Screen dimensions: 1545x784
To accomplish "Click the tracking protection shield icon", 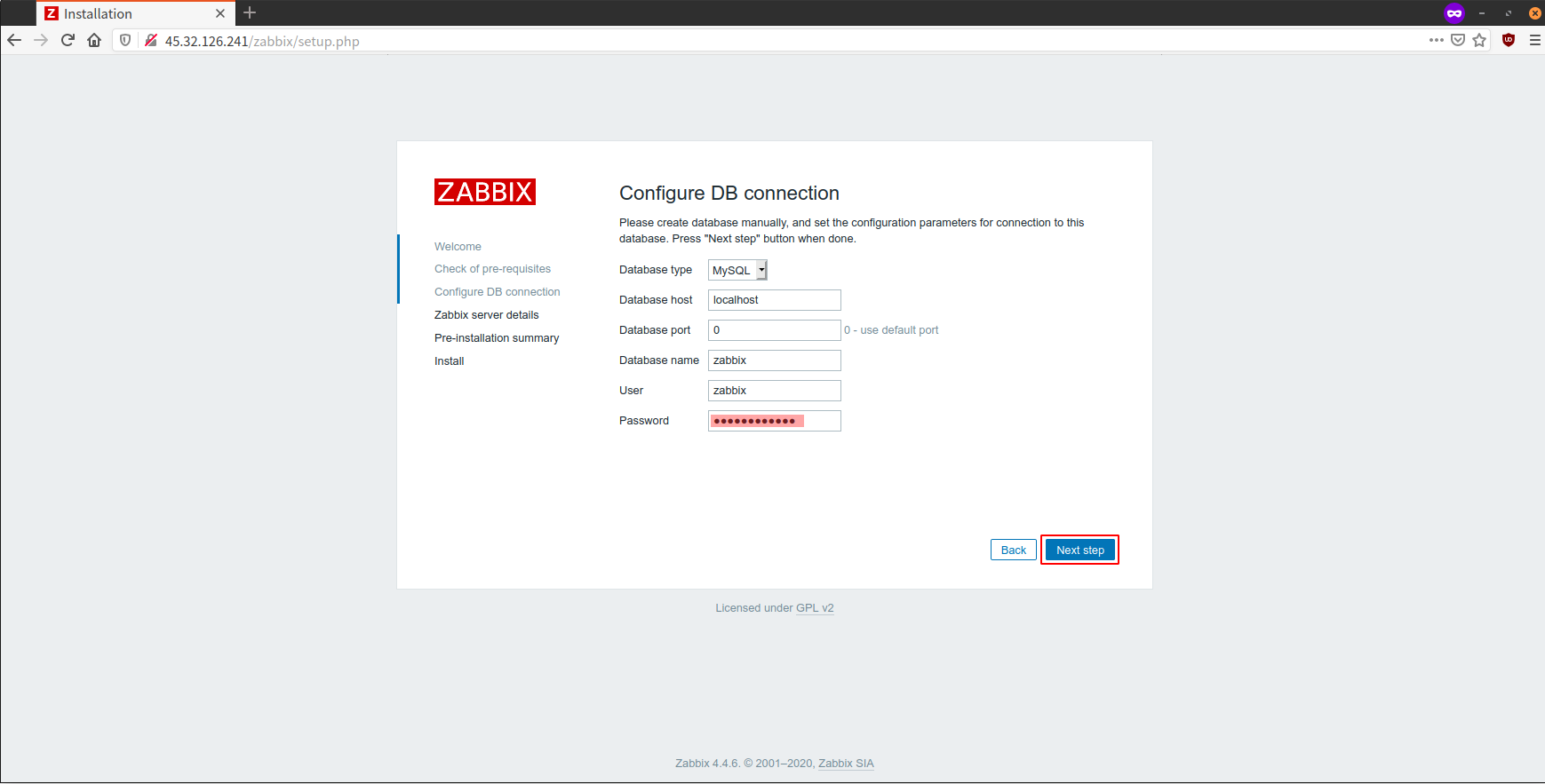I will [125, 40].
